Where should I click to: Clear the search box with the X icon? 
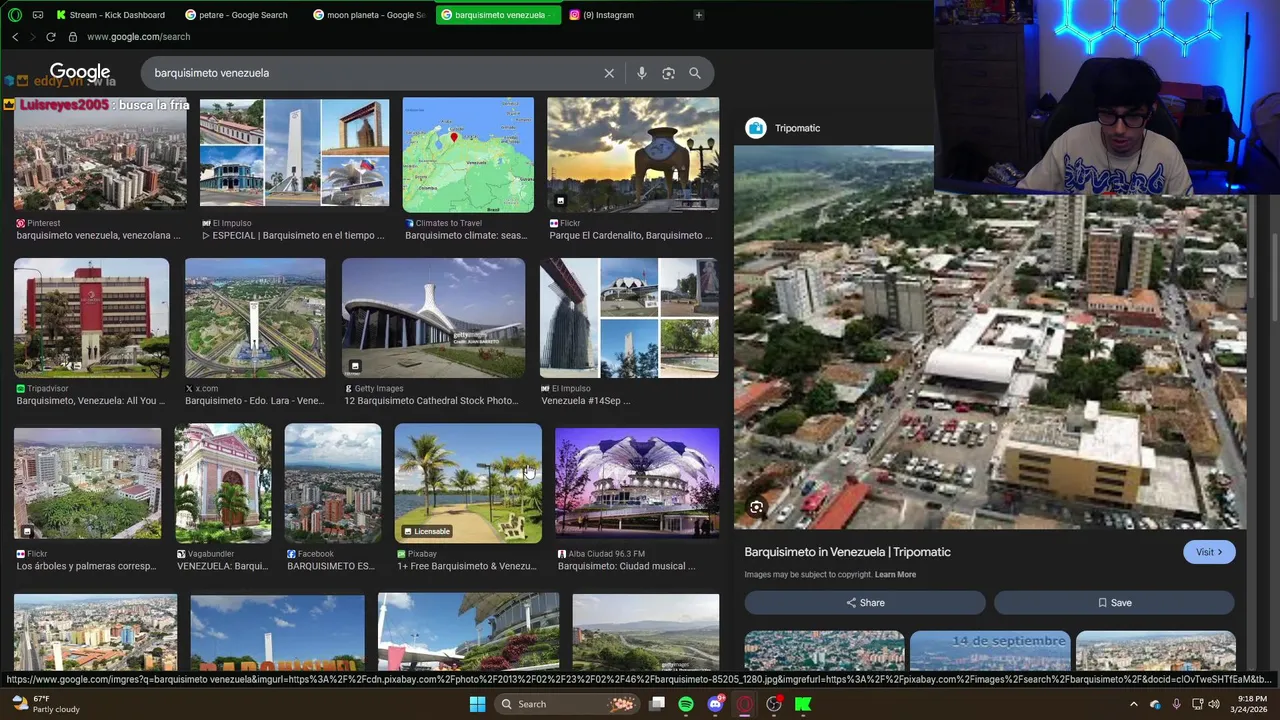pos(609,73)
